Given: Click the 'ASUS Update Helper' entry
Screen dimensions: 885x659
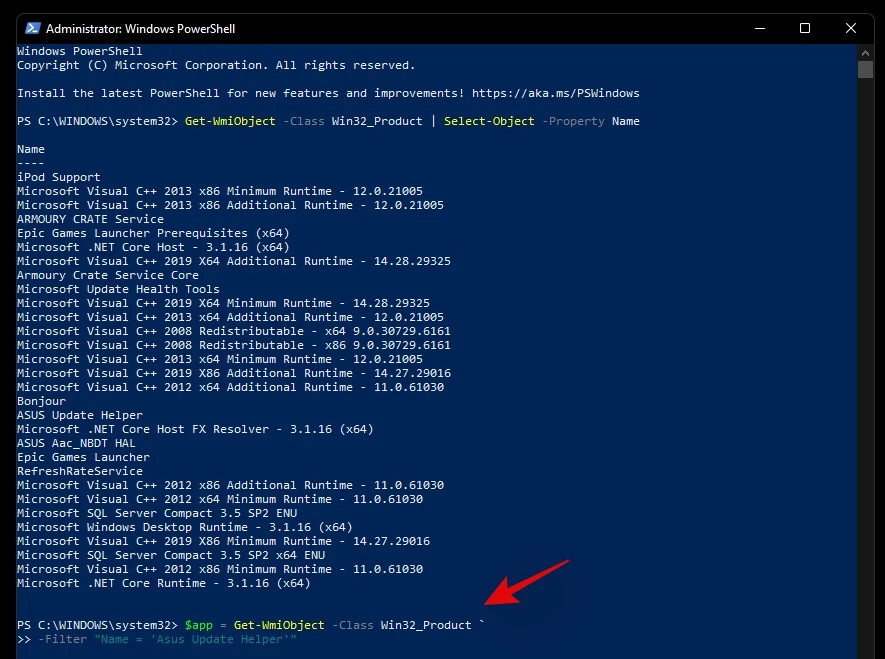Looking at the screenshot, I should pyautogui.click(x=80, y=415).
